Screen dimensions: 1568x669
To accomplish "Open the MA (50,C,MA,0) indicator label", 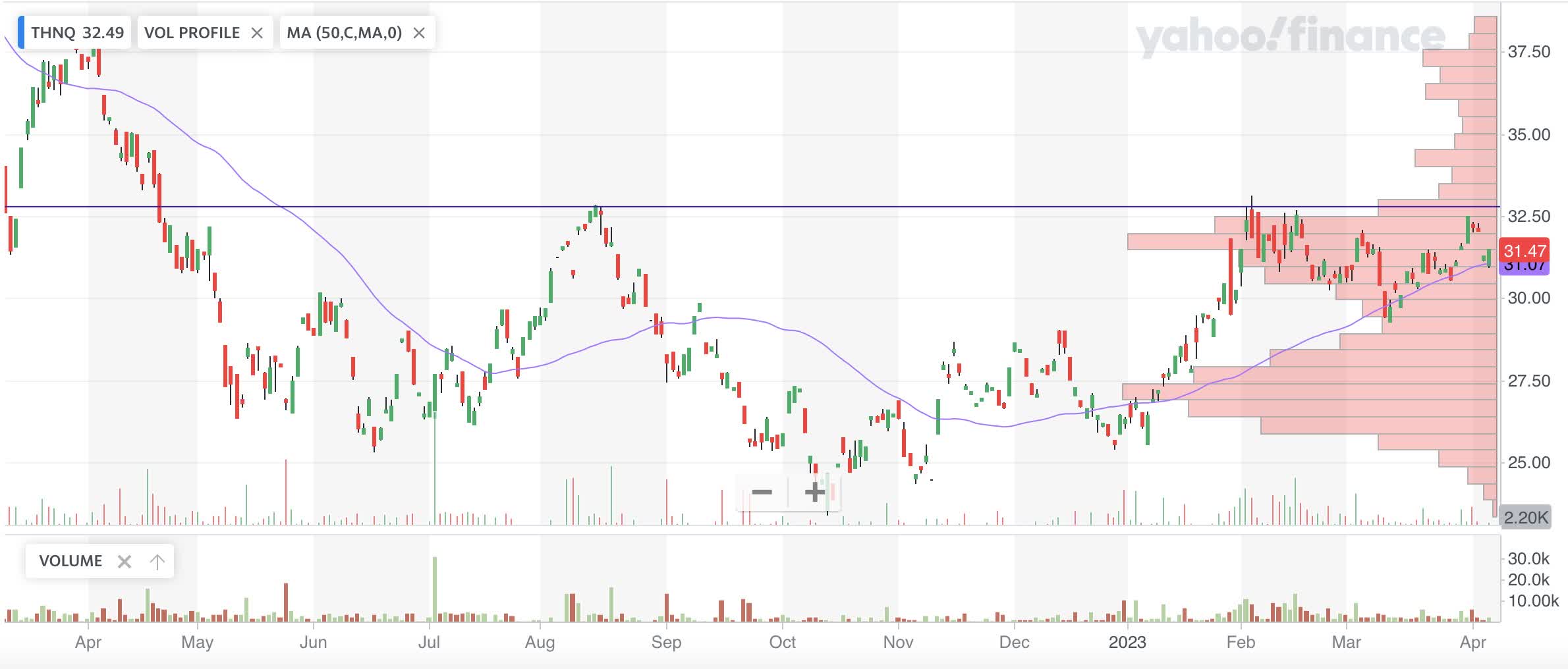I will 344,33.
